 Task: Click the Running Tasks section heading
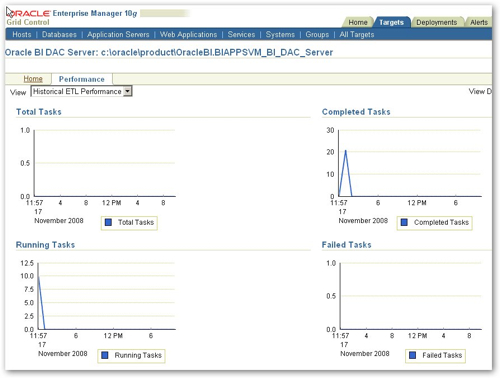tap(45, 245)
